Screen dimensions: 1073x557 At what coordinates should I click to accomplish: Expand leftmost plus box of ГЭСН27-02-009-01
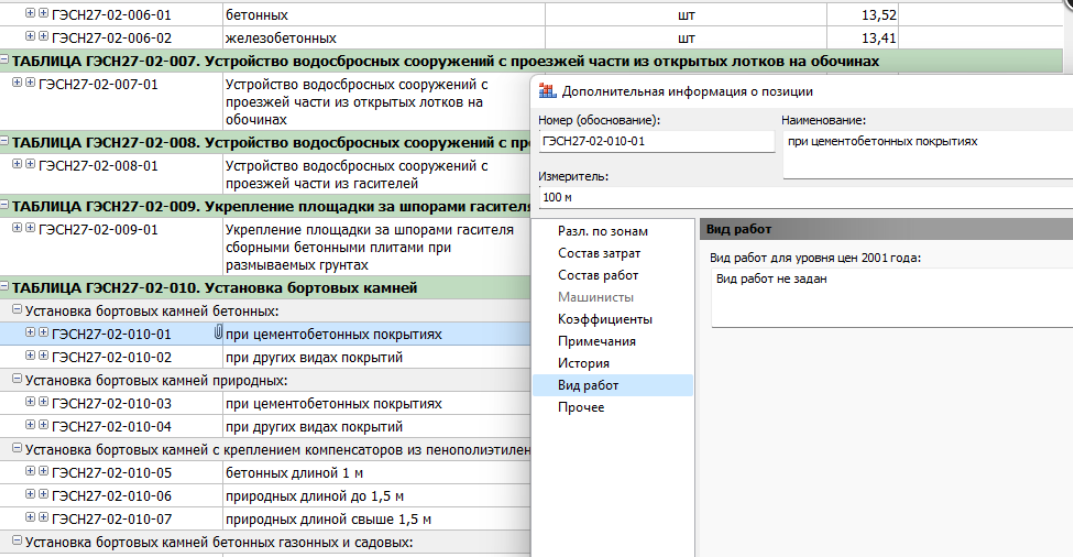pos(17,228)
